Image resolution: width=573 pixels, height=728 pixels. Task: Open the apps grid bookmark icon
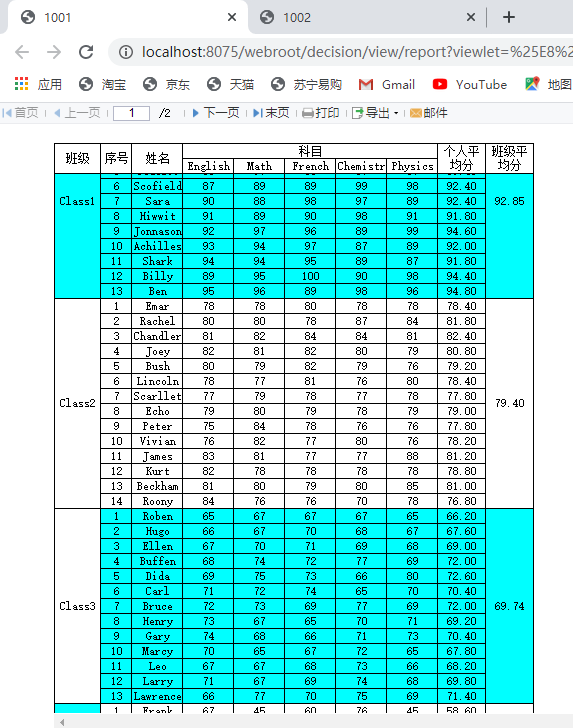[21, 84]
